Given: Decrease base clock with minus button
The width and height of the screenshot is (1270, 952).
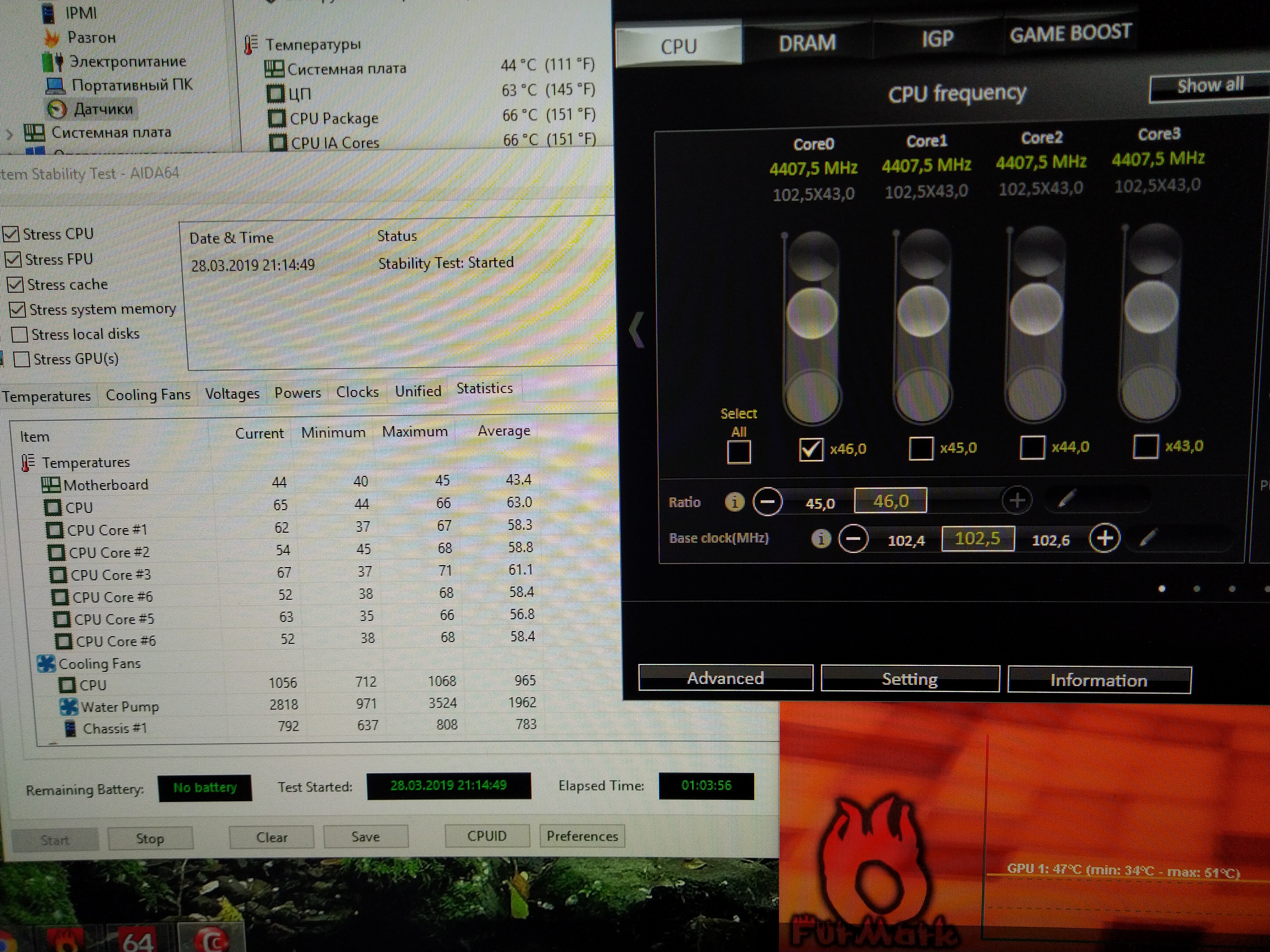Looking at the screenshot, I should (x=853, y=539).
